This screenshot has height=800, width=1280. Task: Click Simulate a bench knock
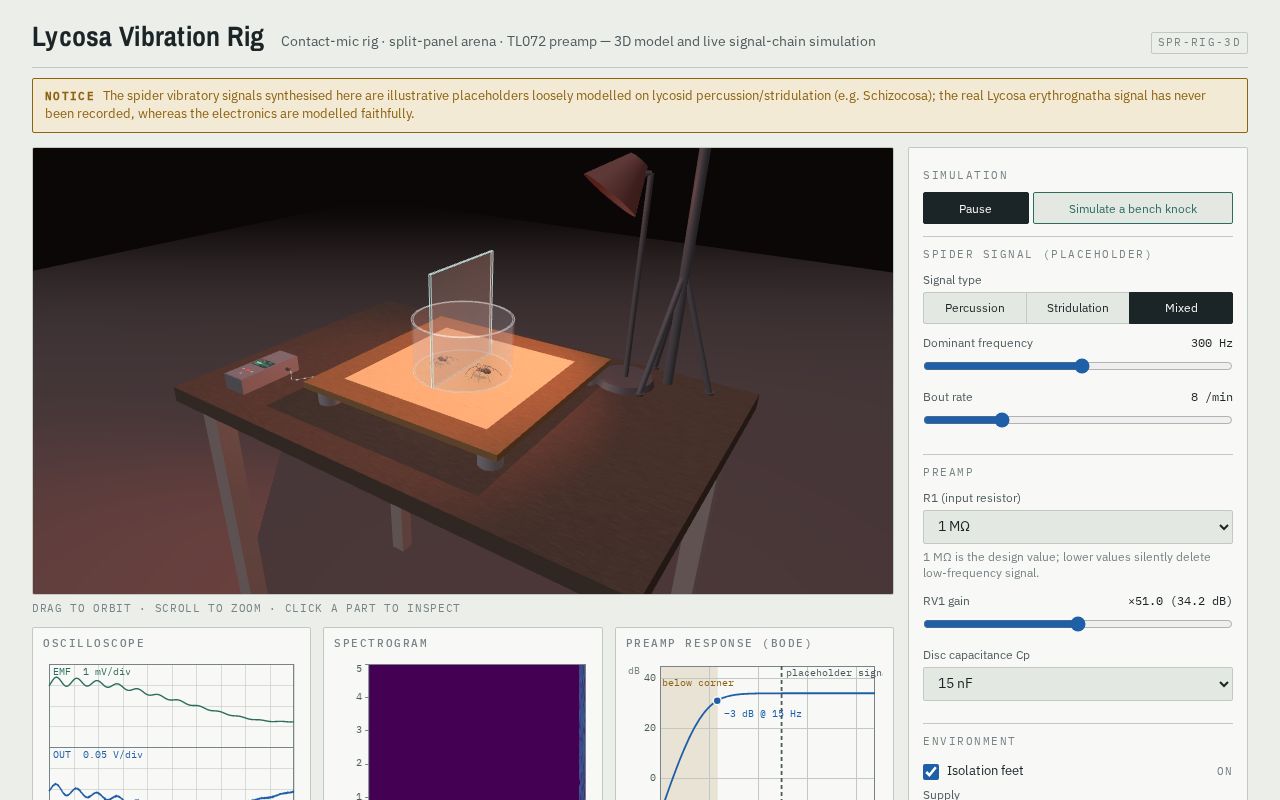[x=1133, y=208]
